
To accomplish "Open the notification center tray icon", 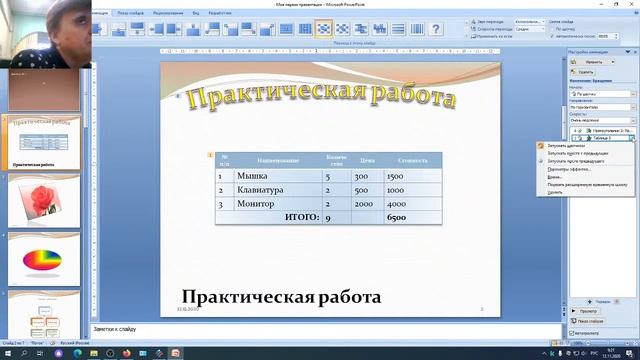I will point(629,353).
